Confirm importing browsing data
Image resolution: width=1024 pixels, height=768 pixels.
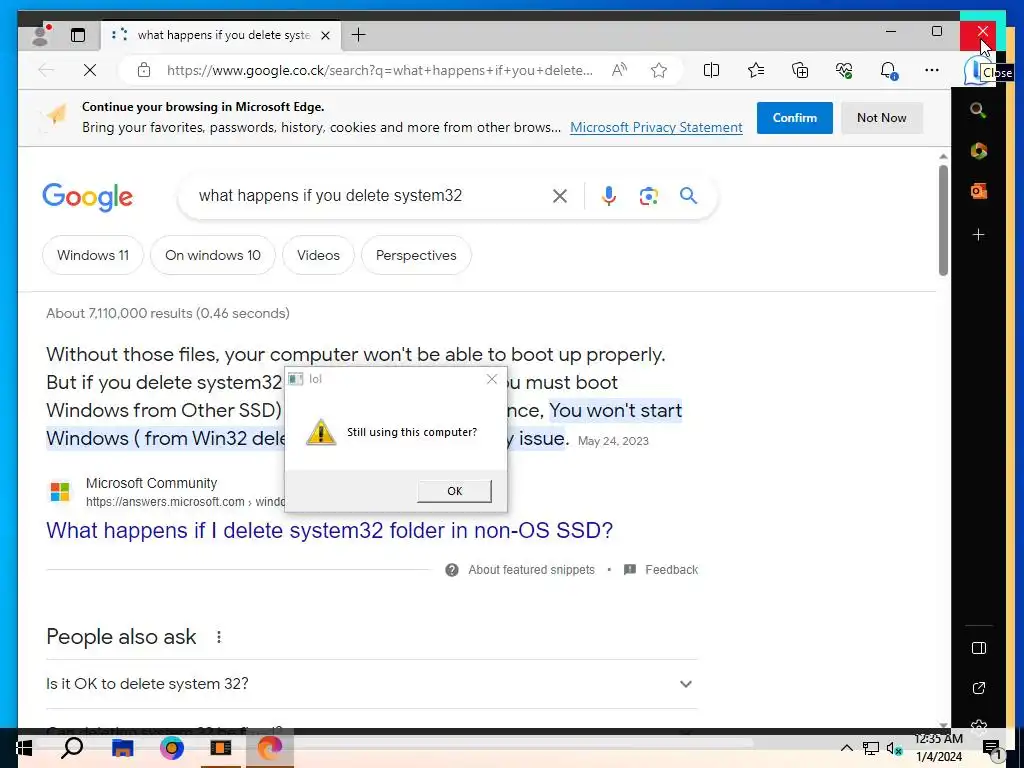click(x=795, y=118)
